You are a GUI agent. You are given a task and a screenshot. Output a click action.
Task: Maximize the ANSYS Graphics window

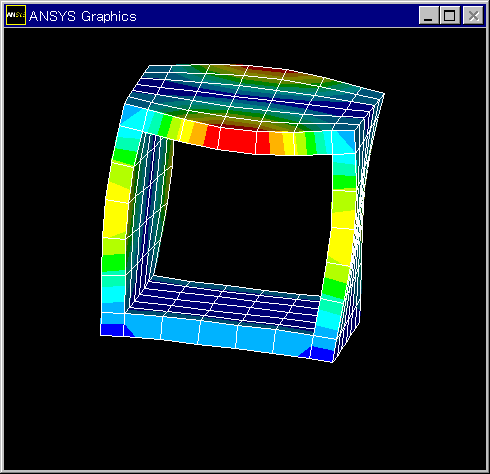pyautogui.click(x=450, y=15)
